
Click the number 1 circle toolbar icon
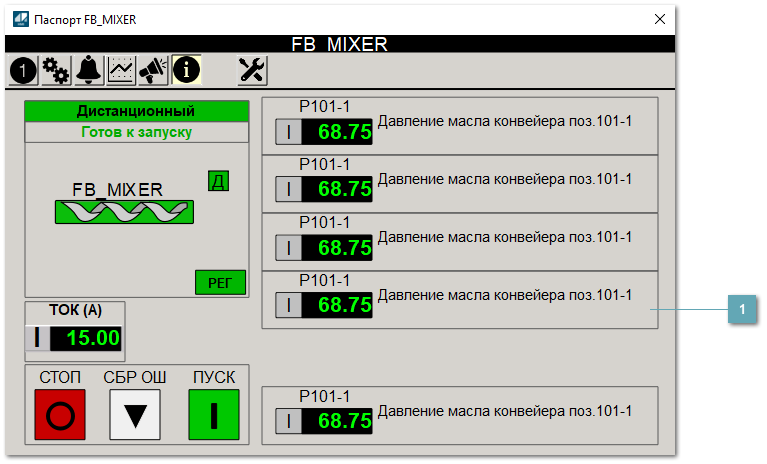tap(23, 69)
